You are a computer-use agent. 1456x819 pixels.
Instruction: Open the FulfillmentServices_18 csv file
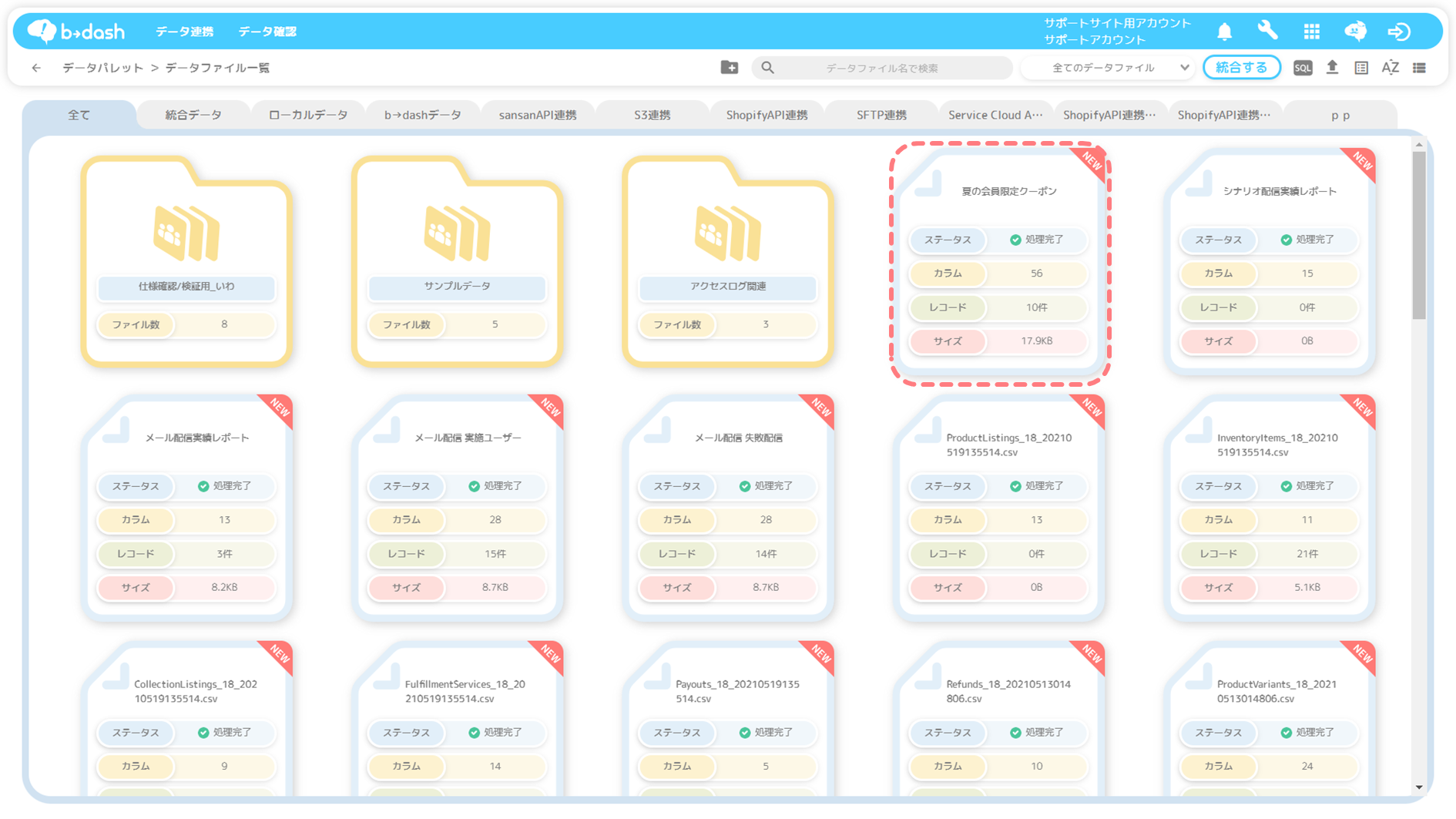(457, 718)
